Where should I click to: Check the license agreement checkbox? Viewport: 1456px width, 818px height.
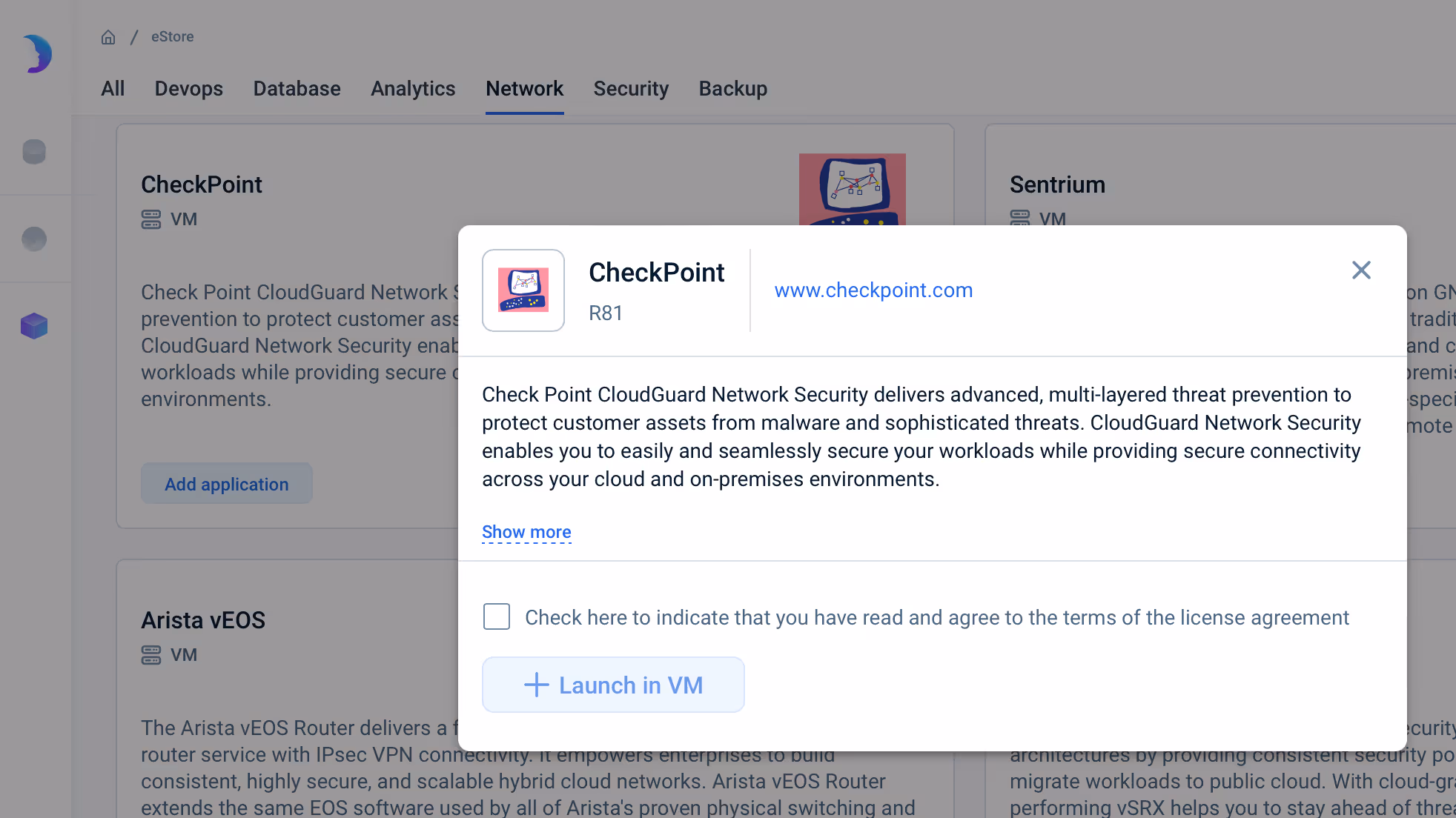click(496, 616)
